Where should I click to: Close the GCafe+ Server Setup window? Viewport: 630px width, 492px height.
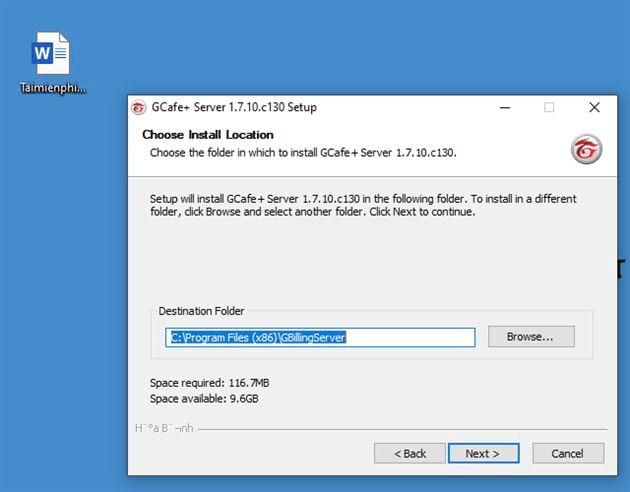pos(594,107)
